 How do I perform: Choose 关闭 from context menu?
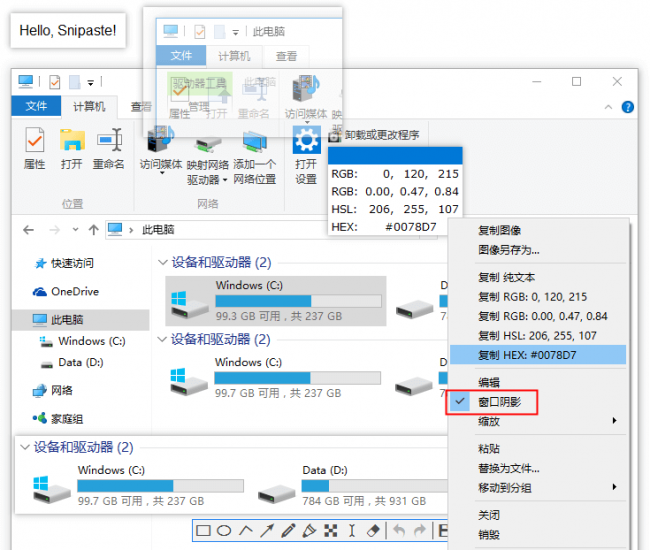point(538,515)
